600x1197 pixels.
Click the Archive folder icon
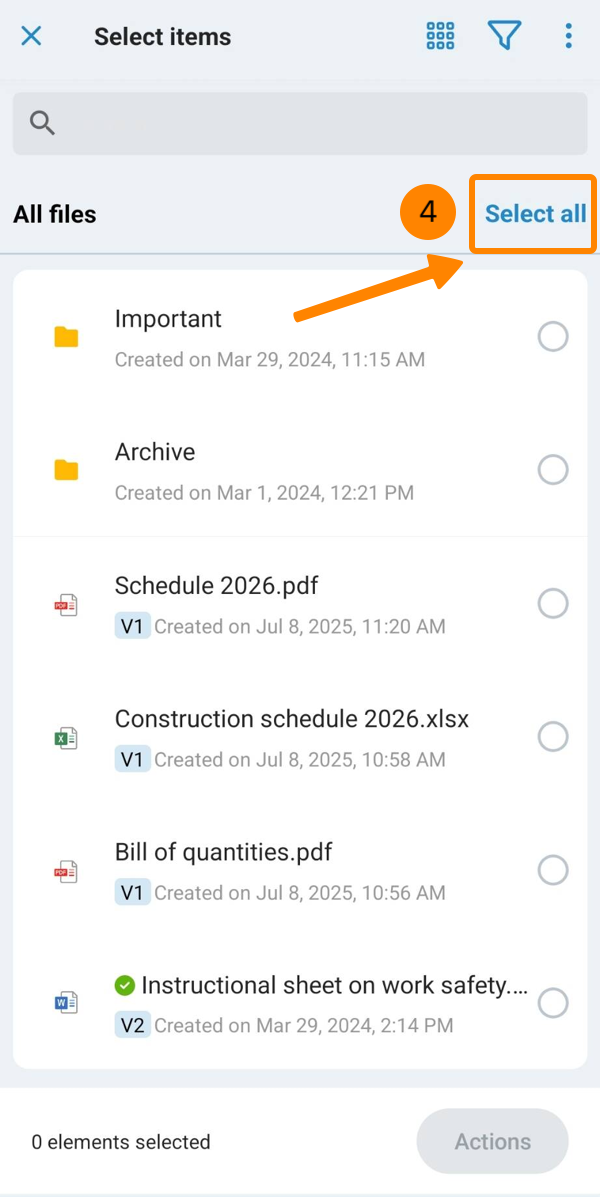(x=66, y=470)
